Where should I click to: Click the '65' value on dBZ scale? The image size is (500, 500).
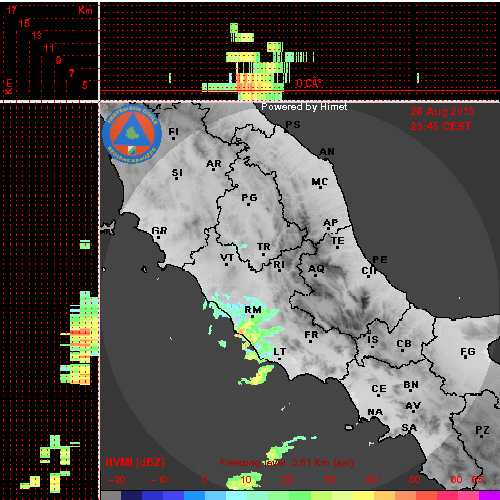pos(477,480)
